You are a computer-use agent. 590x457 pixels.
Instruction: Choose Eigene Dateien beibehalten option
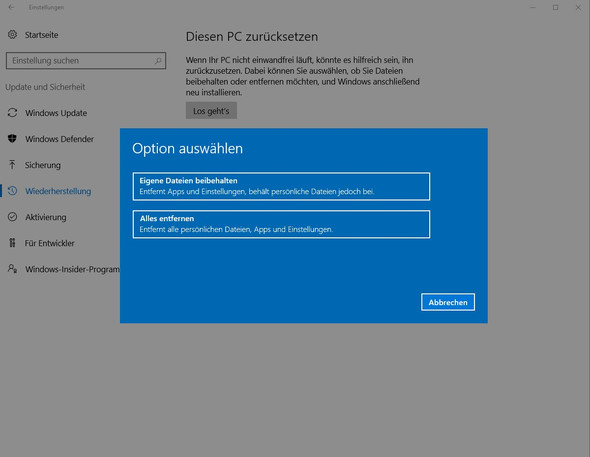(x=281, y=186)
